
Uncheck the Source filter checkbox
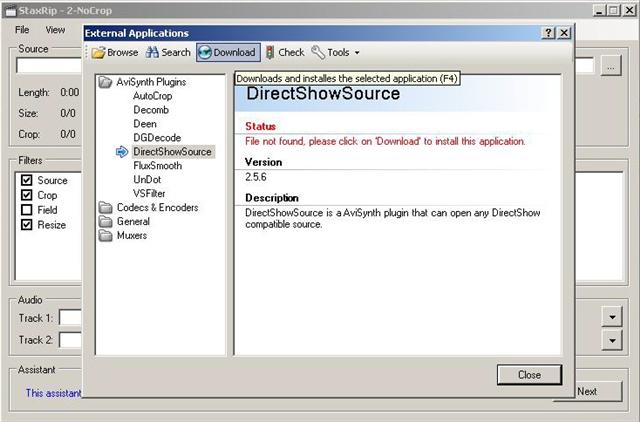[27, 180]
